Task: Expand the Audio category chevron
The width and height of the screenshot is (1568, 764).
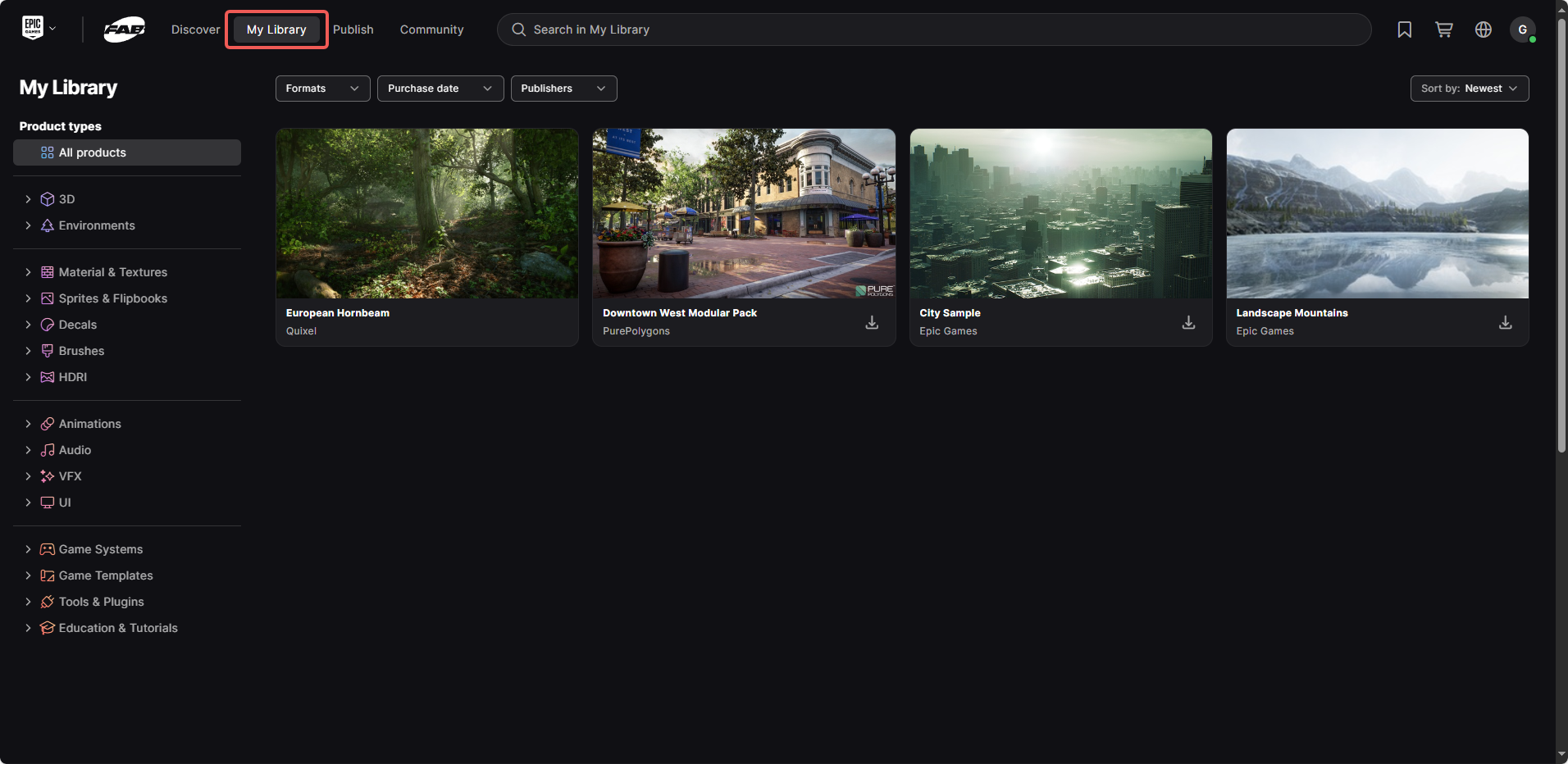Action: [28, 450]
